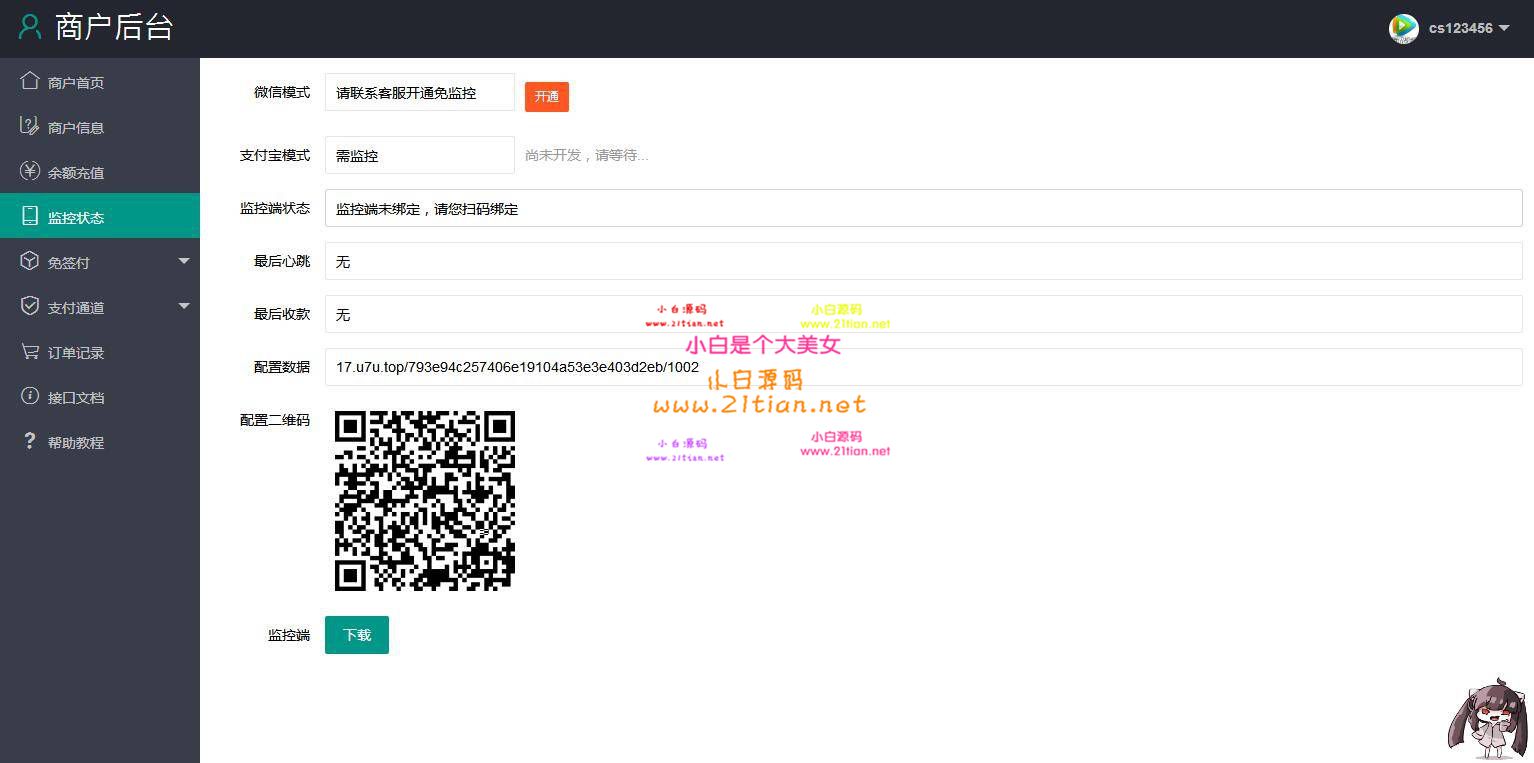Click the 微信模式 field label
This screenshot has height=763, width=1534.
[282, 92]
